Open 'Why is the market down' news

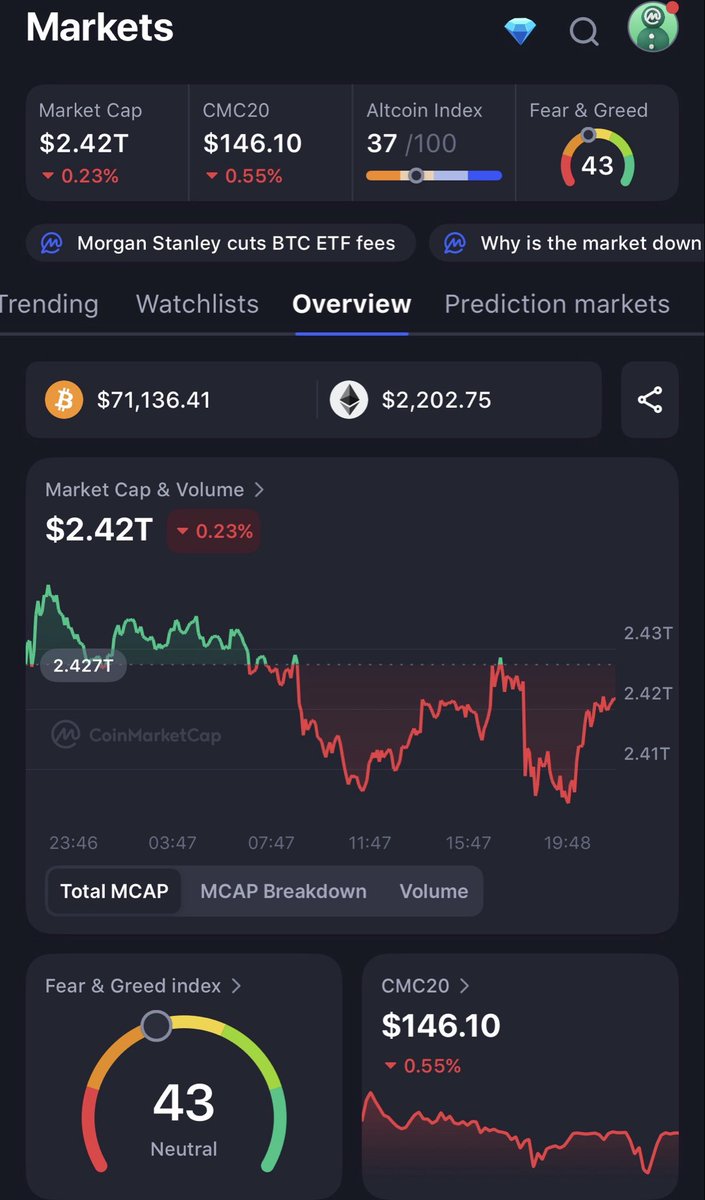click(x=590, y=243)
